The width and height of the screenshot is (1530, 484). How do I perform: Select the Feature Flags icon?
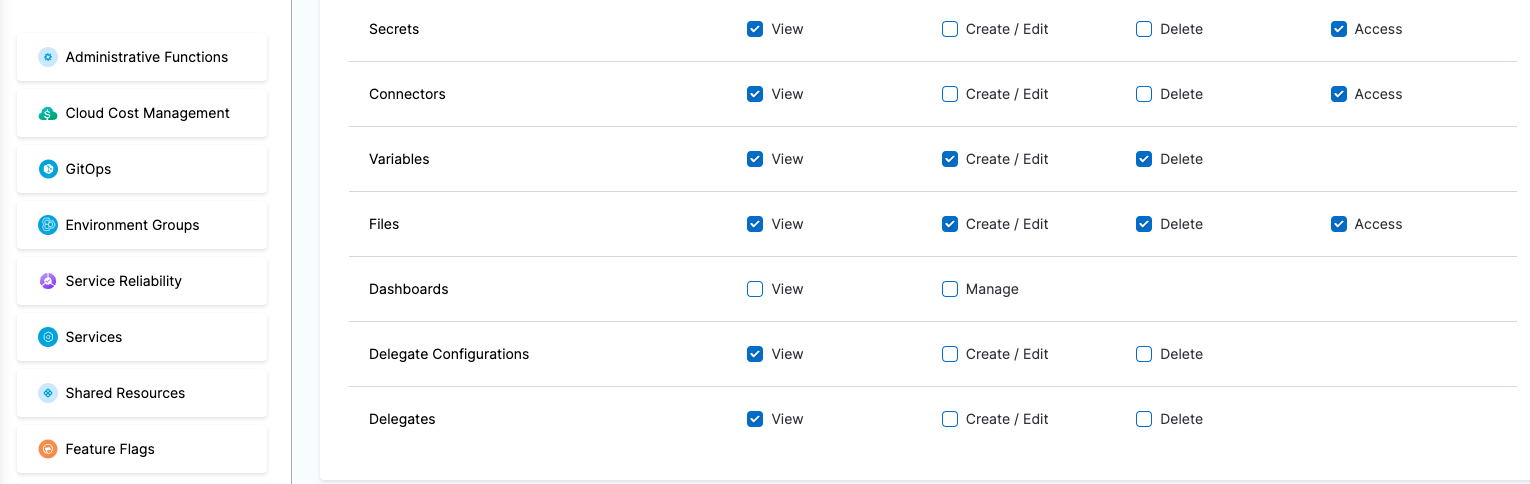click(48, 449)
